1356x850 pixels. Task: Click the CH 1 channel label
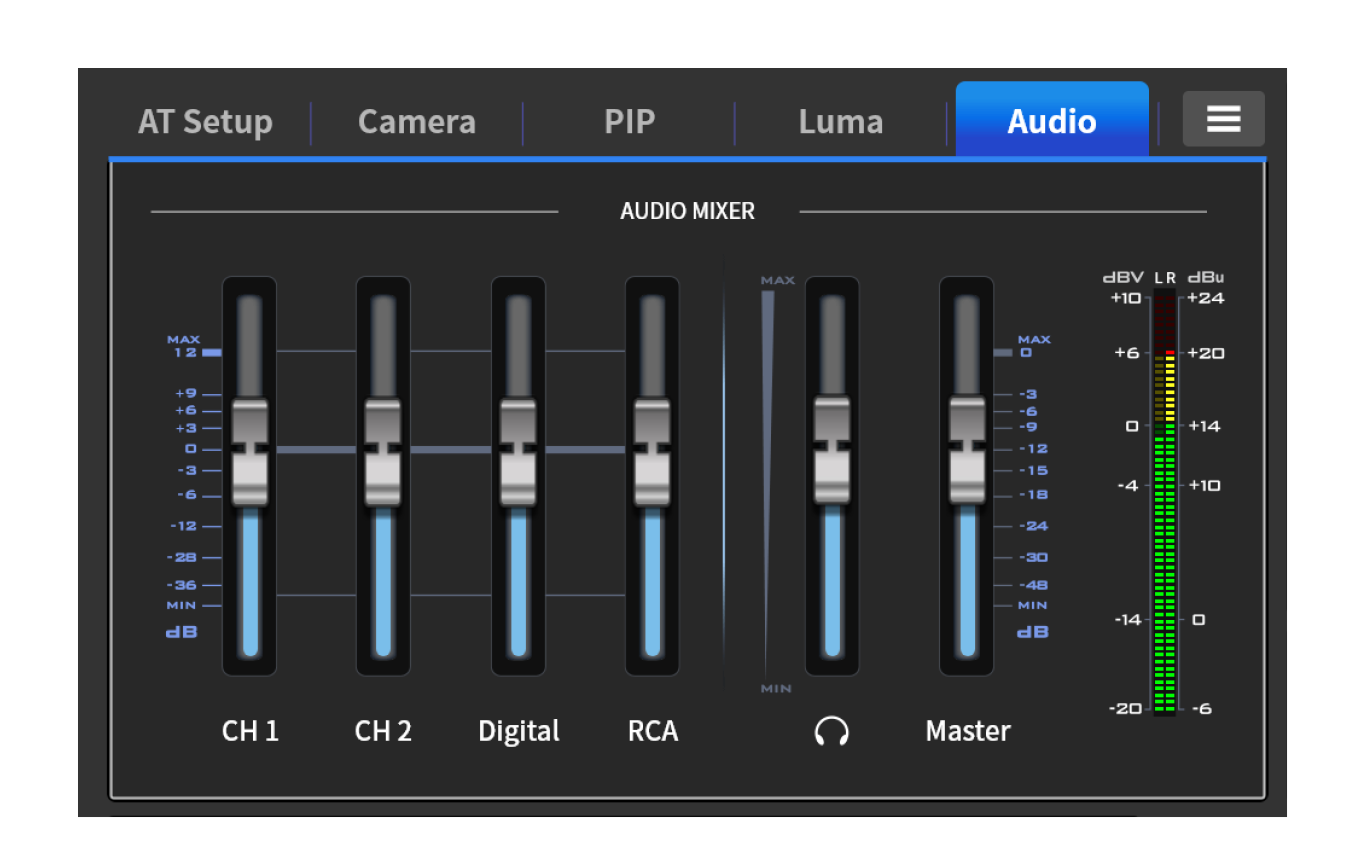[250, 731]
